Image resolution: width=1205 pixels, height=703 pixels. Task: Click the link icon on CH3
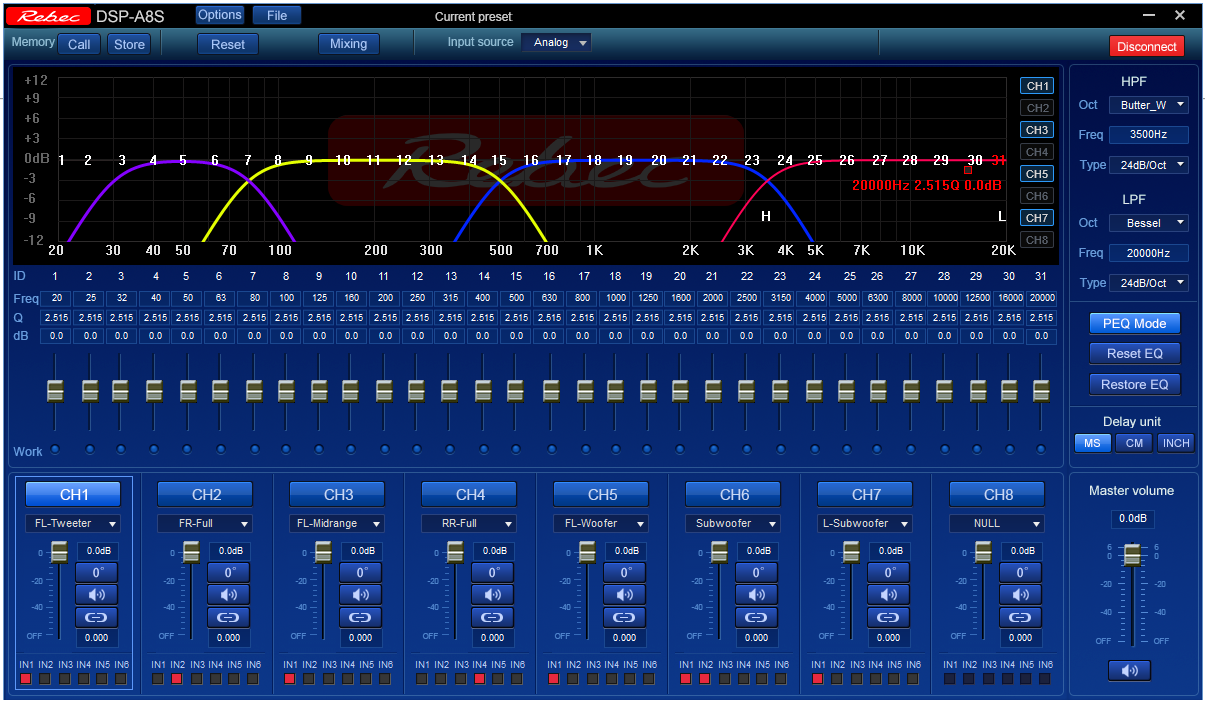tap(360, 617)
